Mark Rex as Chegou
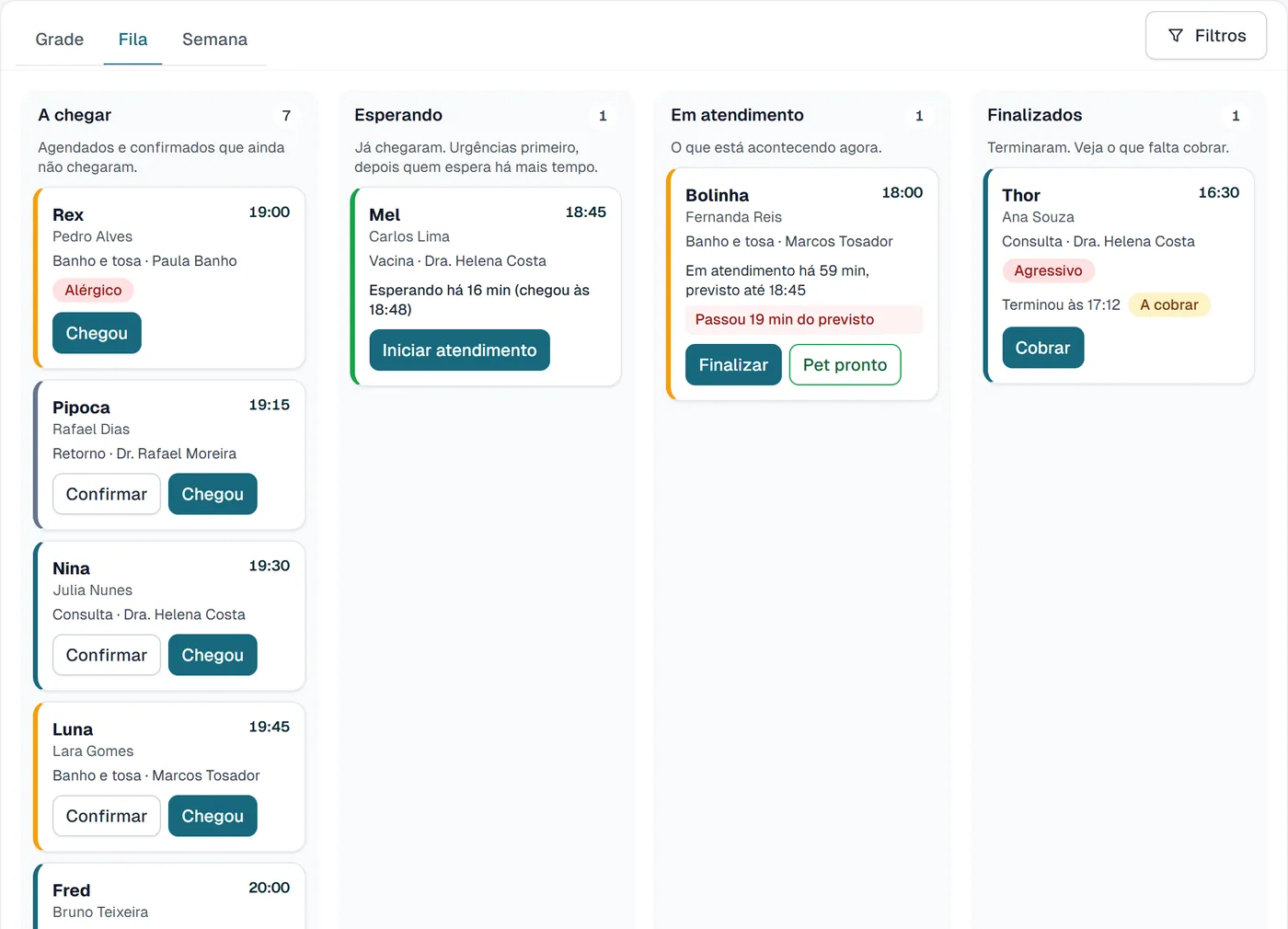Screen dimensions: 1288x929 click(x=97, y=333)
